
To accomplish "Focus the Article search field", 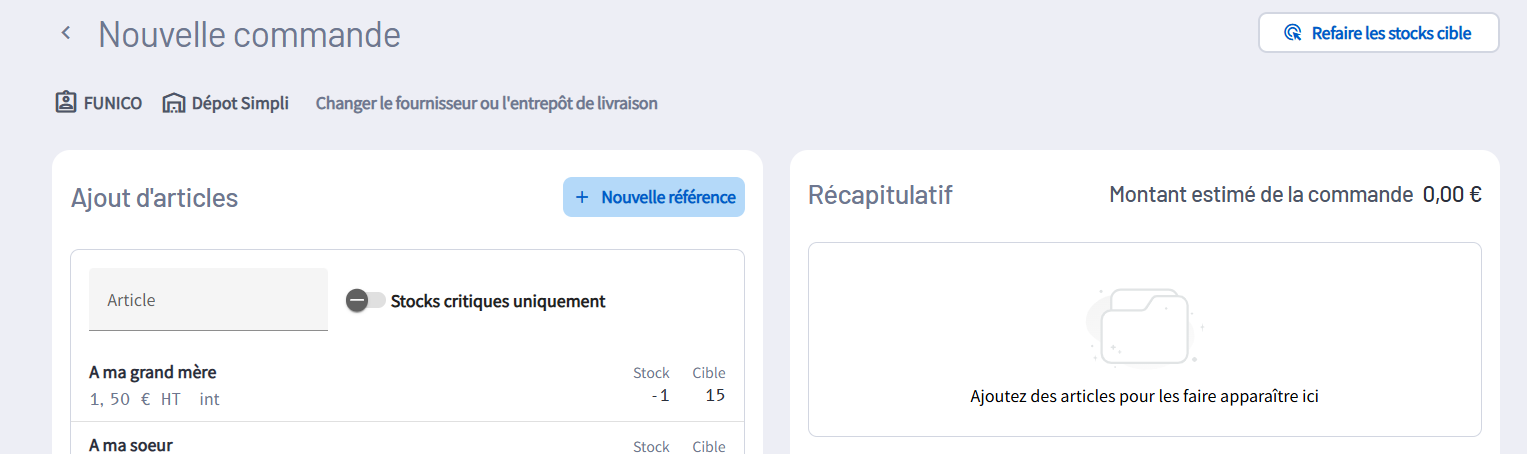I will (x=208, y=300).
